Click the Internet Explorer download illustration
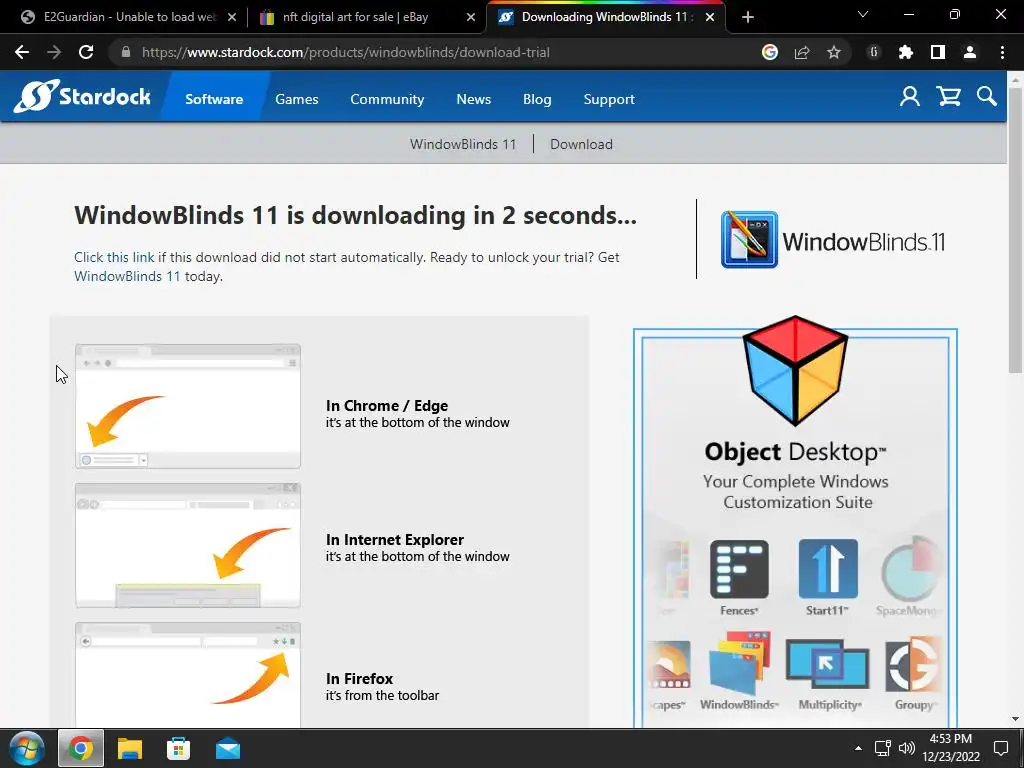The height and width of the screenshot is (768, 1024). [x=188, y=546]
